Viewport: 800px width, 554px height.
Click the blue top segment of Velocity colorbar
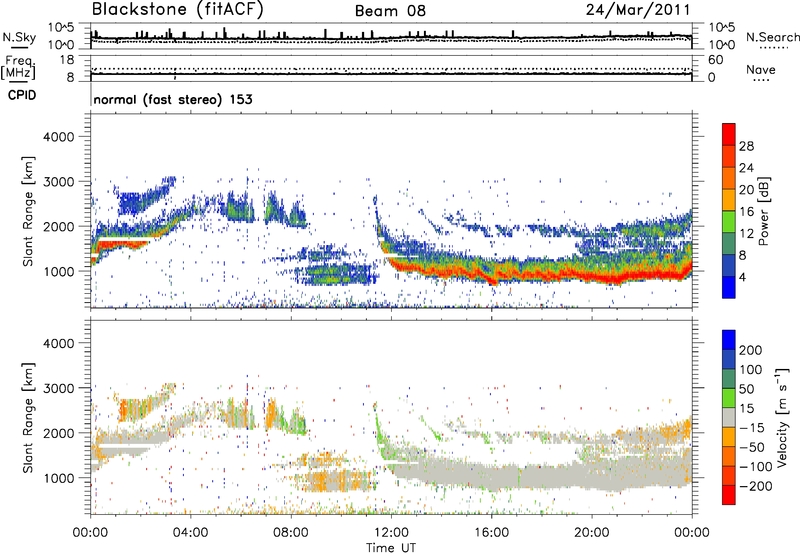pos(729,340)
